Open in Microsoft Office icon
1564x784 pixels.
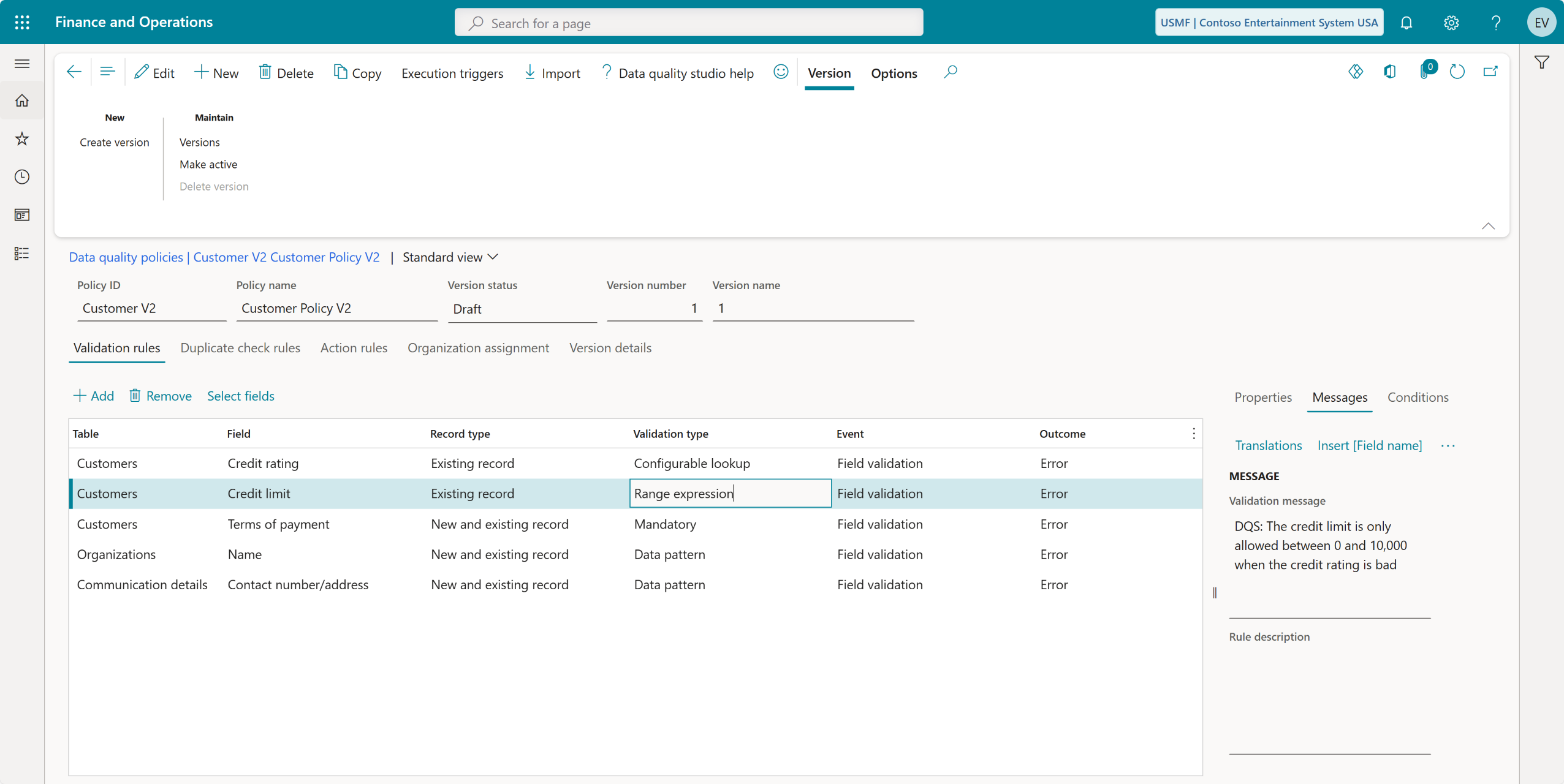(x=1390, y=72)
